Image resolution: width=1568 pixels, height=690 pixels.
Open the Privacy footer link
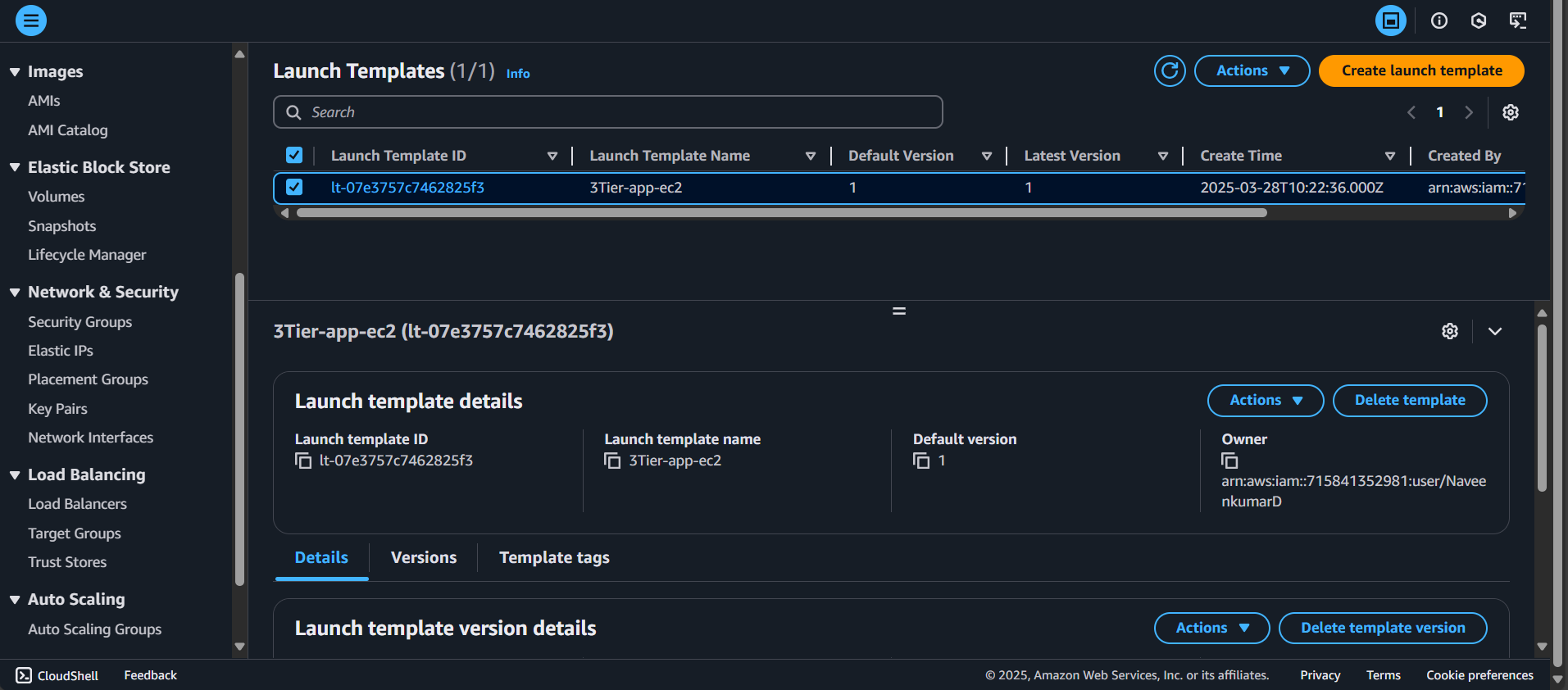point(1320,675)
